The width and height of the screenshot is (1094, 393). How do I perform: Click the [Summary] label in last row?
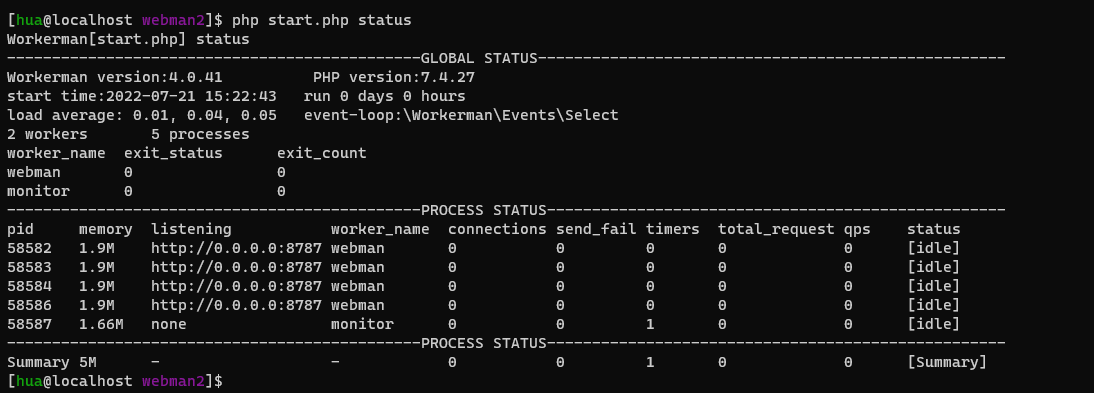tap(947, 362)
